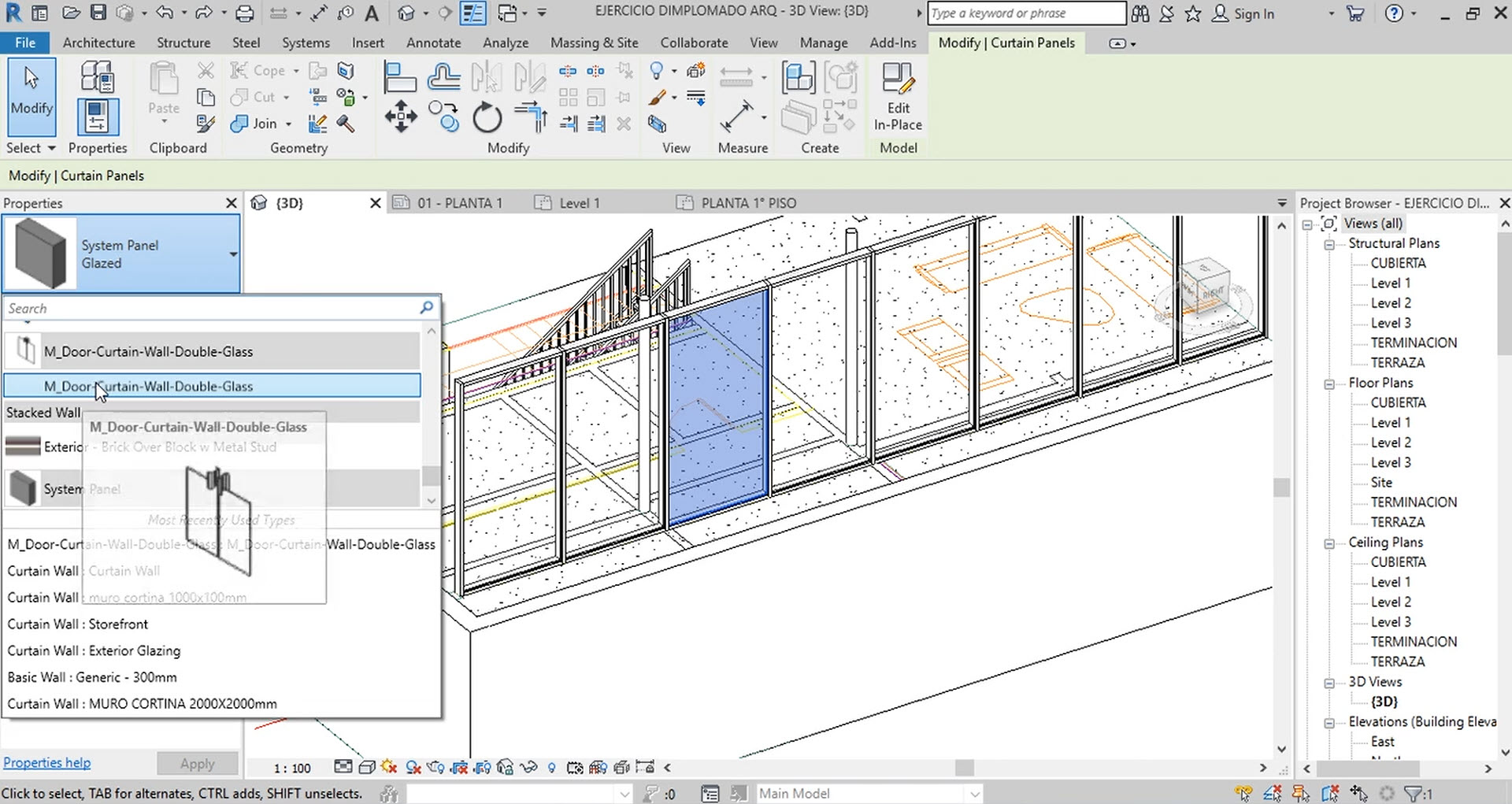Click the File menu button

pos(25,43)
